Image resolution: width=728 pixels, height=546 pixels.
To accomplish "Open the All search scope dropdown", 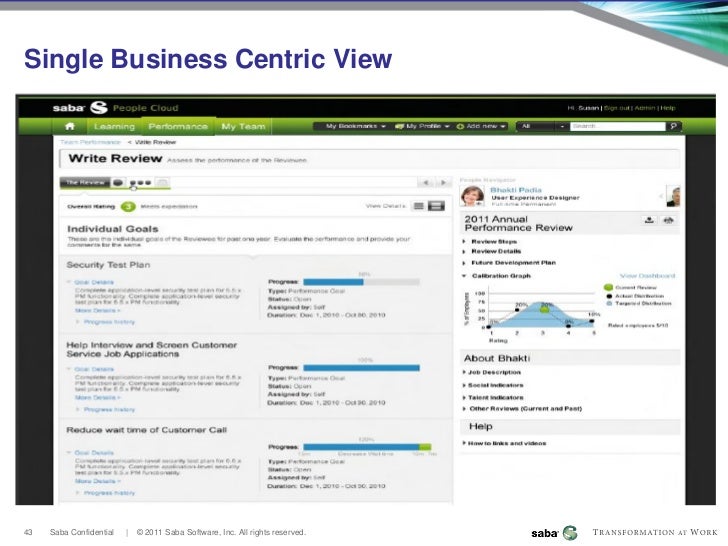I will 542,126.
